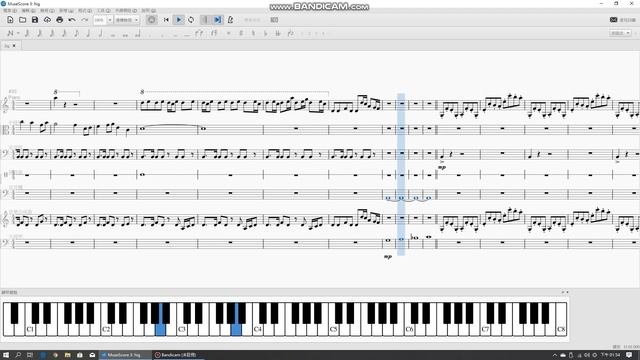This screenshot has height=360, width=640.
Task: Save the score with the floppy icon
Action: click(x=35, y=20)
